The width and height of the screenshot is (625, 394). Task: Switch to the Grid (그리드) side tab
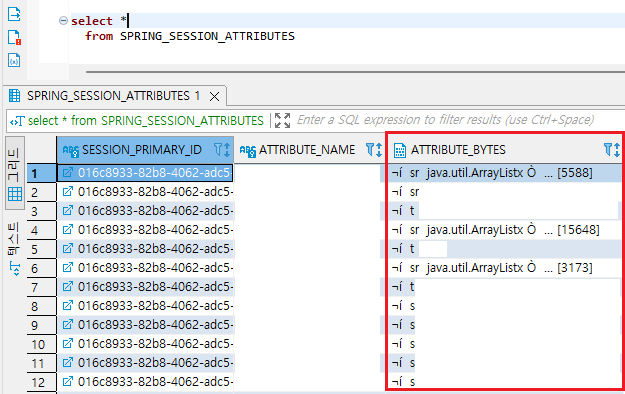(14, 173)
